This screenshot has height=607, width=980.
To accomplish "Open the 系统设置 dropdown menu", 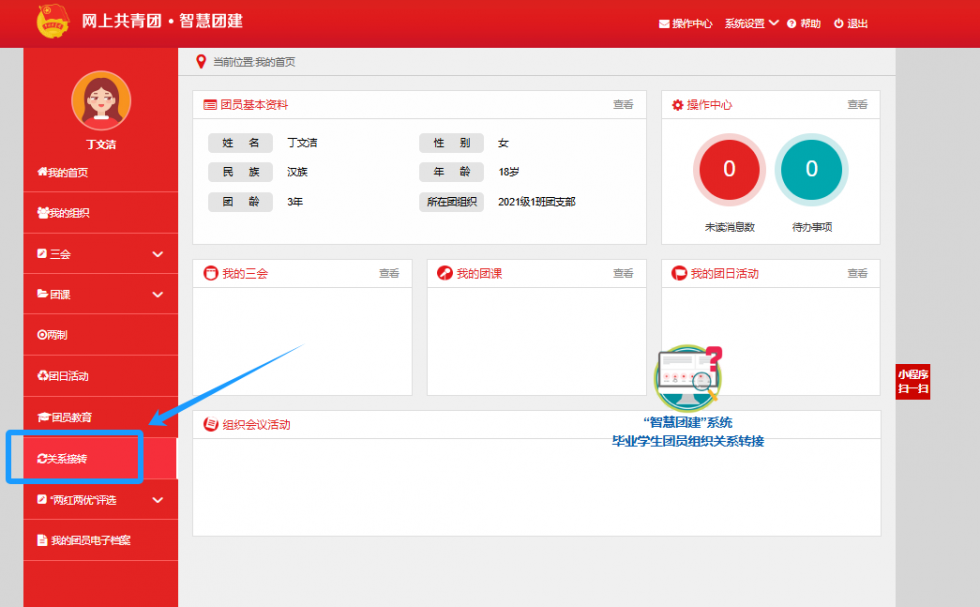I will [x=751, y=23].
